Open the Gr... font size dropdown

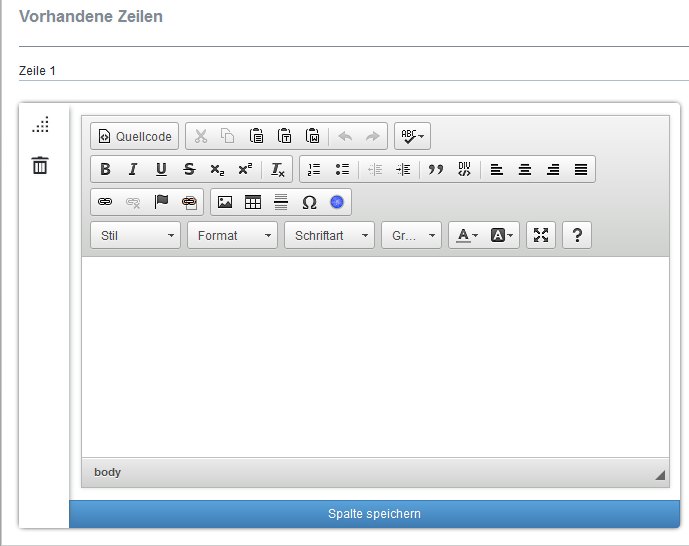click(x=411, y=235)
